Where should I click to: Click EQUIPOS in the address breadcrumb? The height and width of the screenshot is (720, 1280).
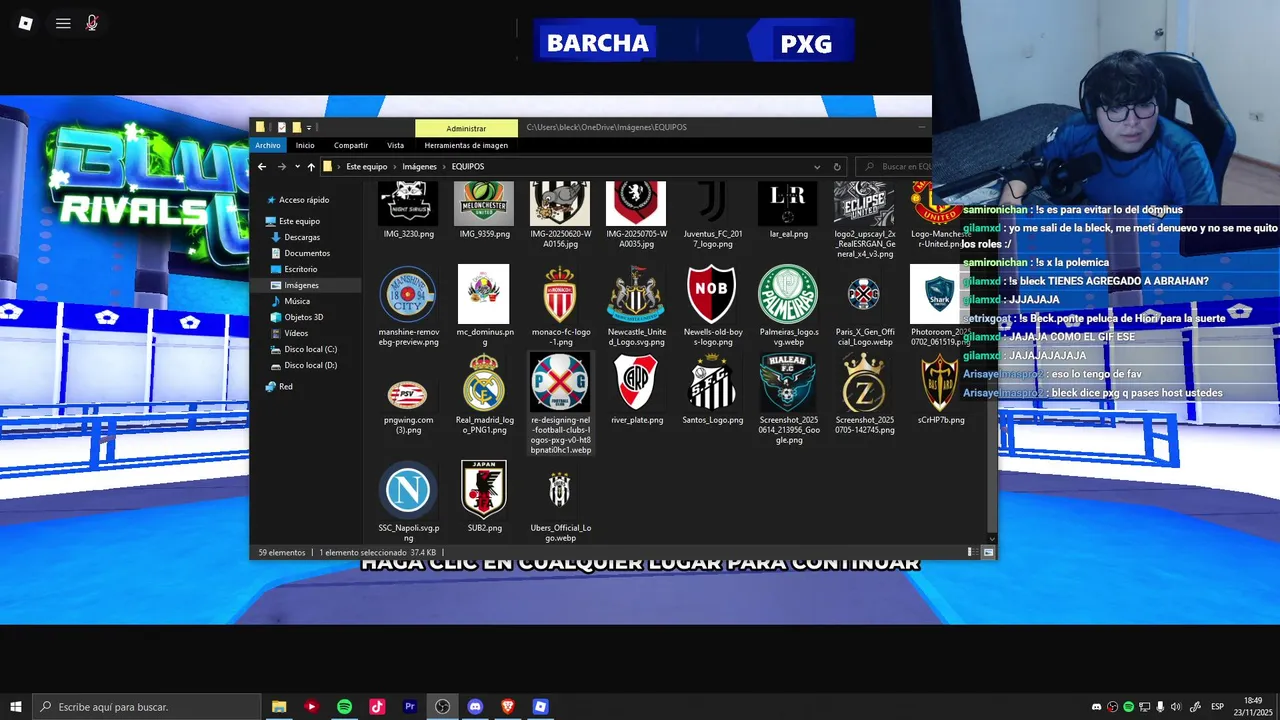(x=467, y=167)
